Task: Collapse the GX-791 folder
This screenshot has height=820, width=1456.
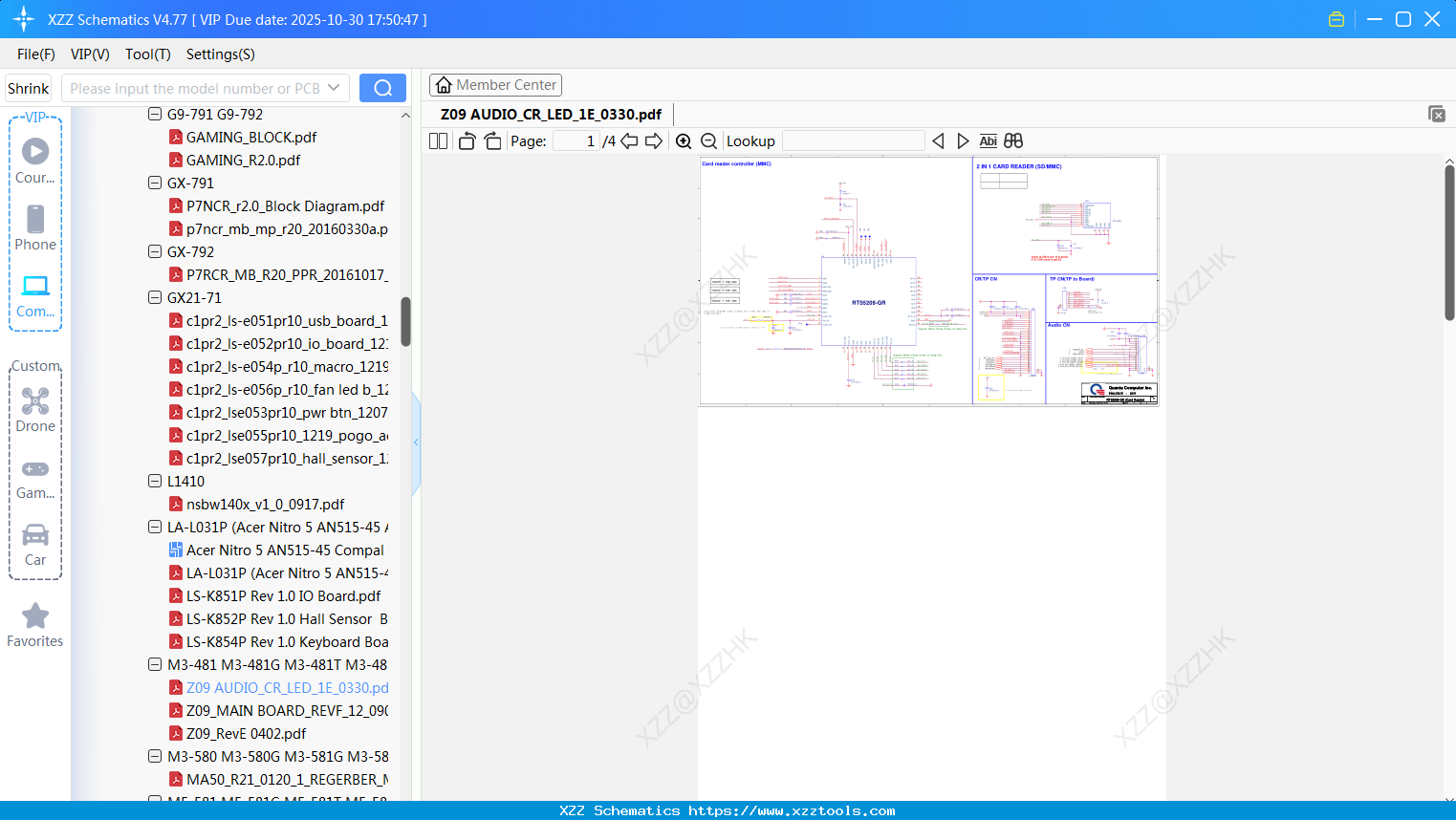Action: pyautogui.click(x=155, y=183)
